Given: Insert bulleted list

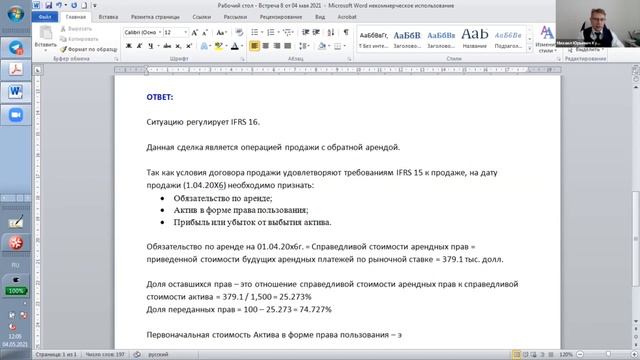Looking at the screenshot, I should click(x=254, y=32).
